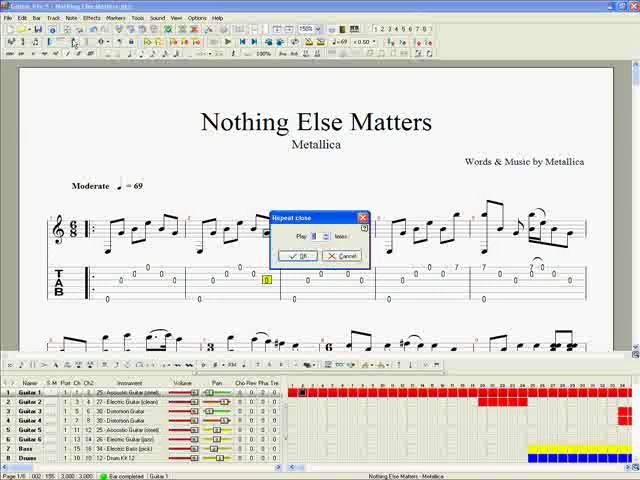Adjust Guitar 2 pan slider

coord(217,402)
